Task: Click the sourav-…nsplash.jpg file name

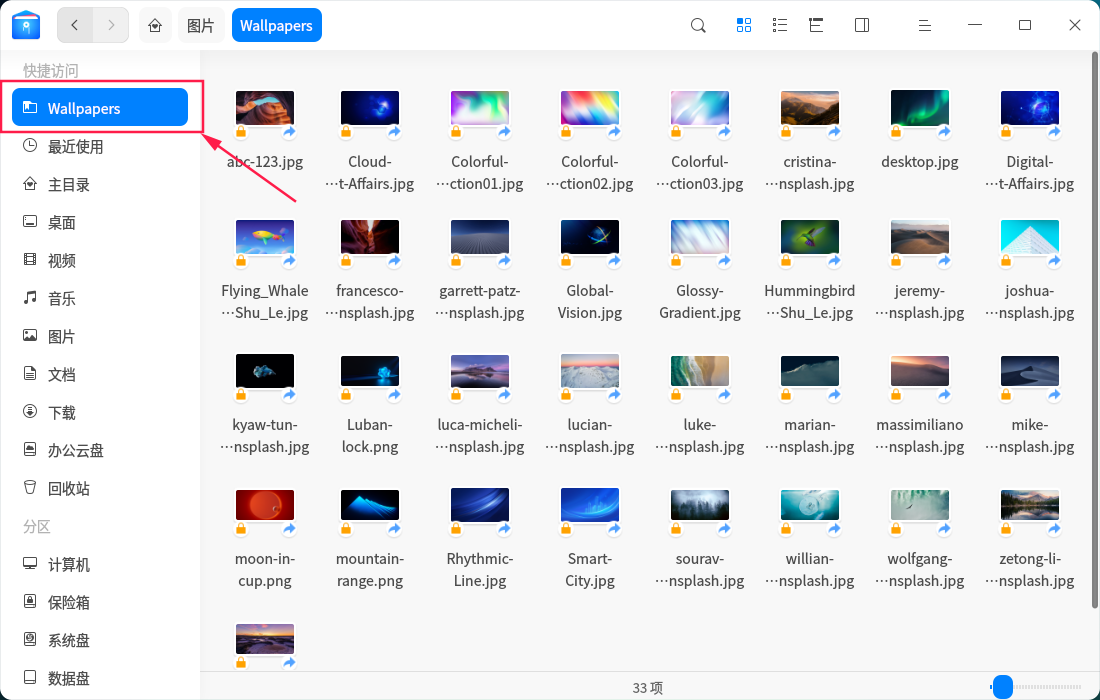Action: [700, 570]
